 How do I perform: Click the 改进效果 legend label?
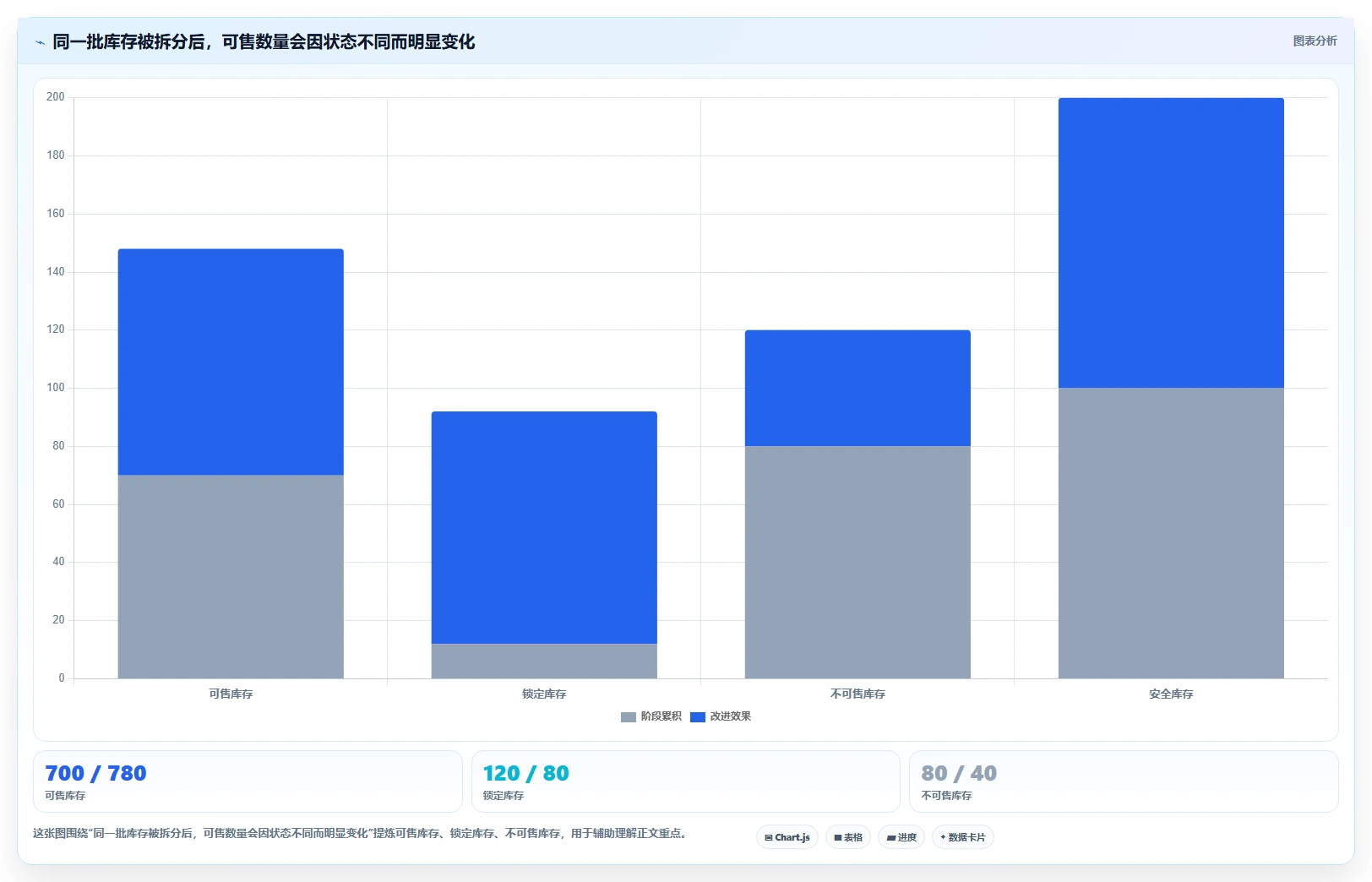[730, 716]
